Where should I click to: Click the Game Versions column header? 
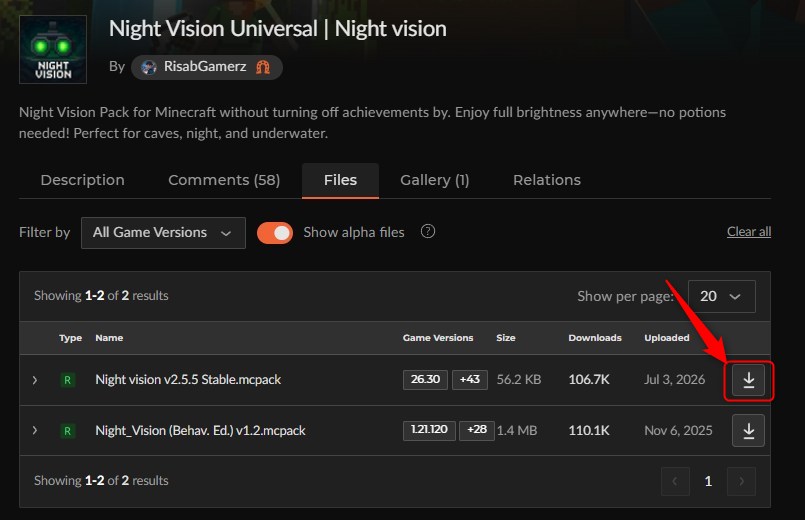[x=438, y=338]
